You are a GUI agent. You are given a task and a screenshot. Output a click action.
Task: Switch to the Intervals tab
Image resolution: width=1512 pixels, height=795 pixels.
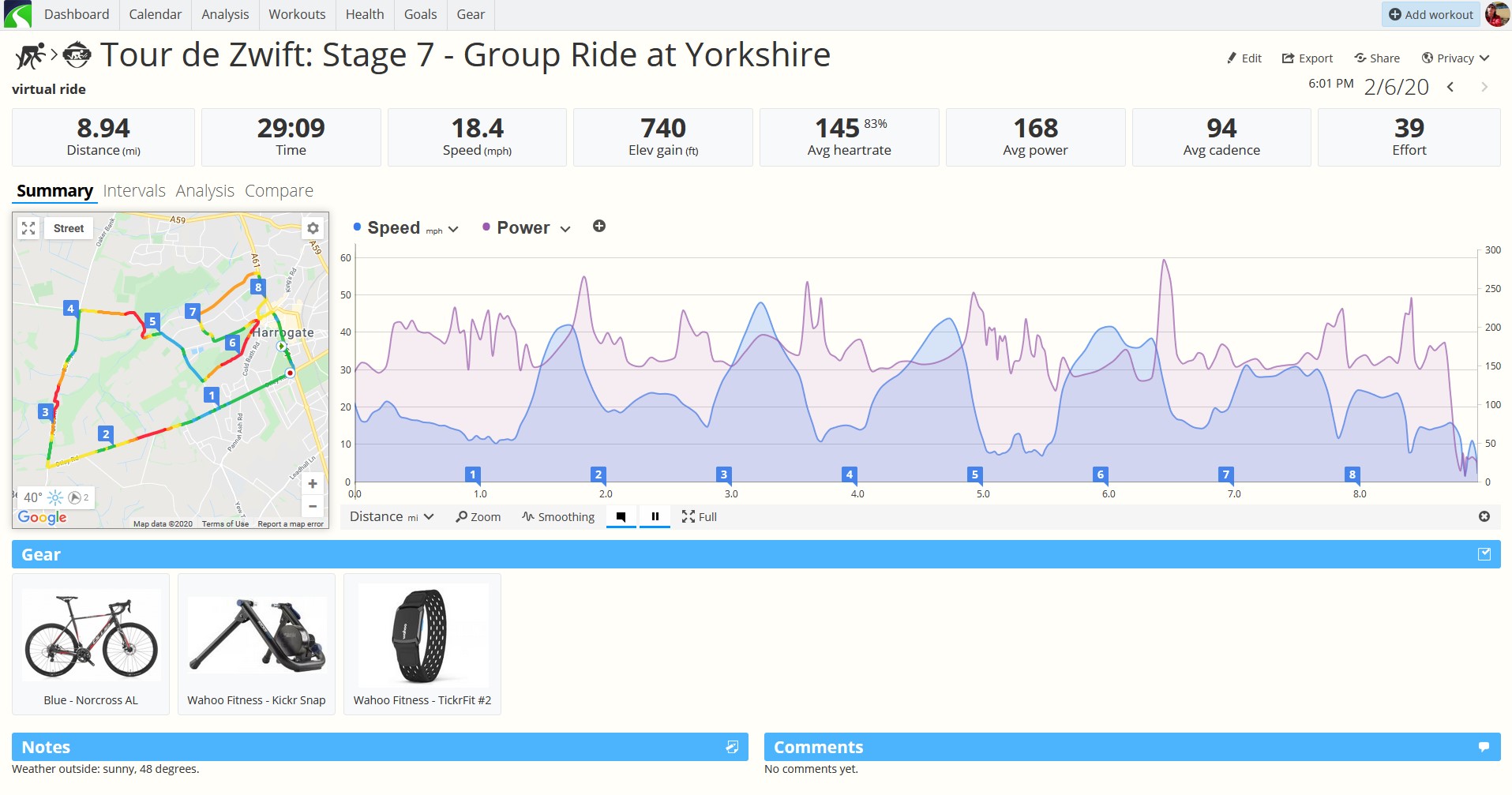[x=134, y=191]
